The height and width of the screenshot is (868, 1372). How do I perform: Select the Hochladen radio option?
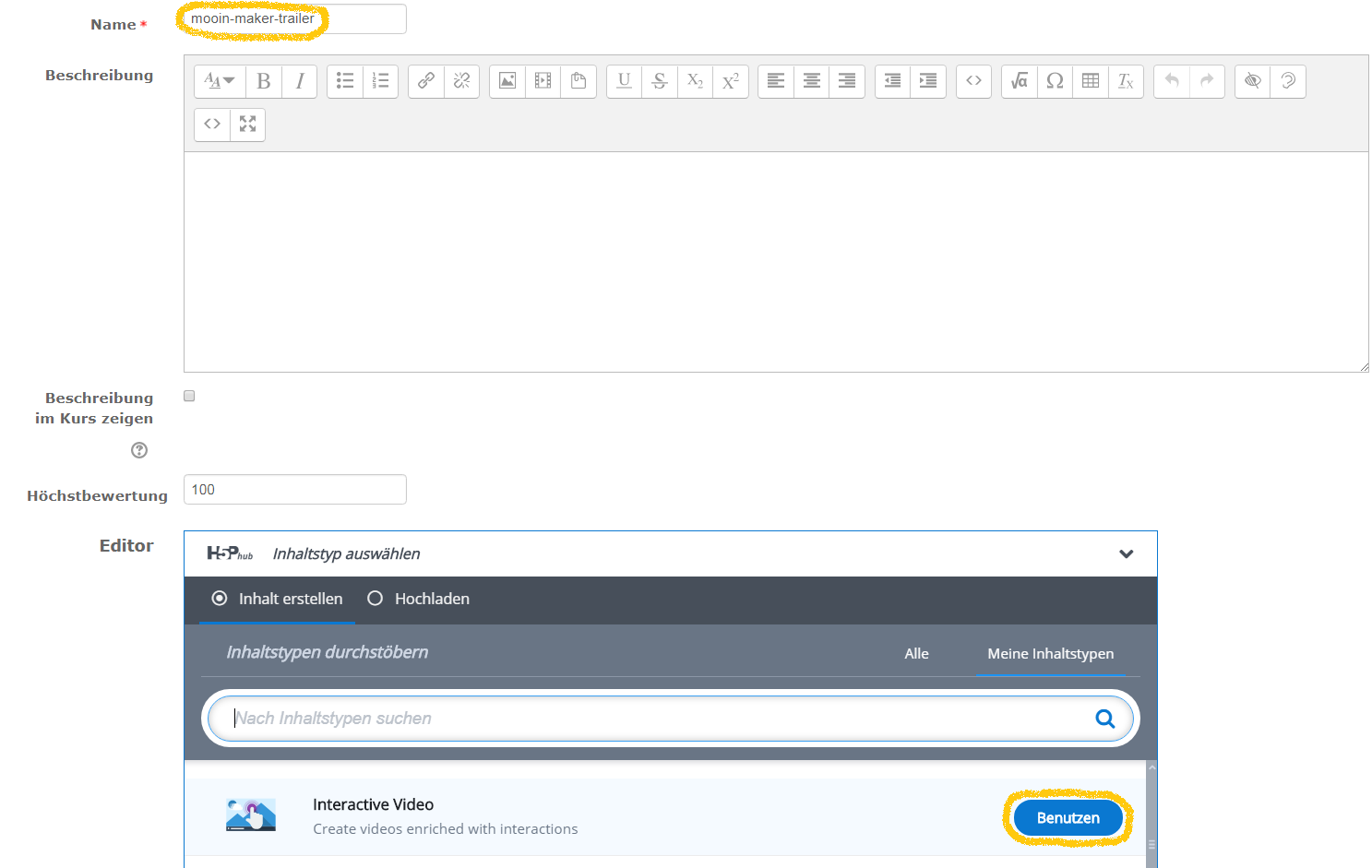pos(376,599)
